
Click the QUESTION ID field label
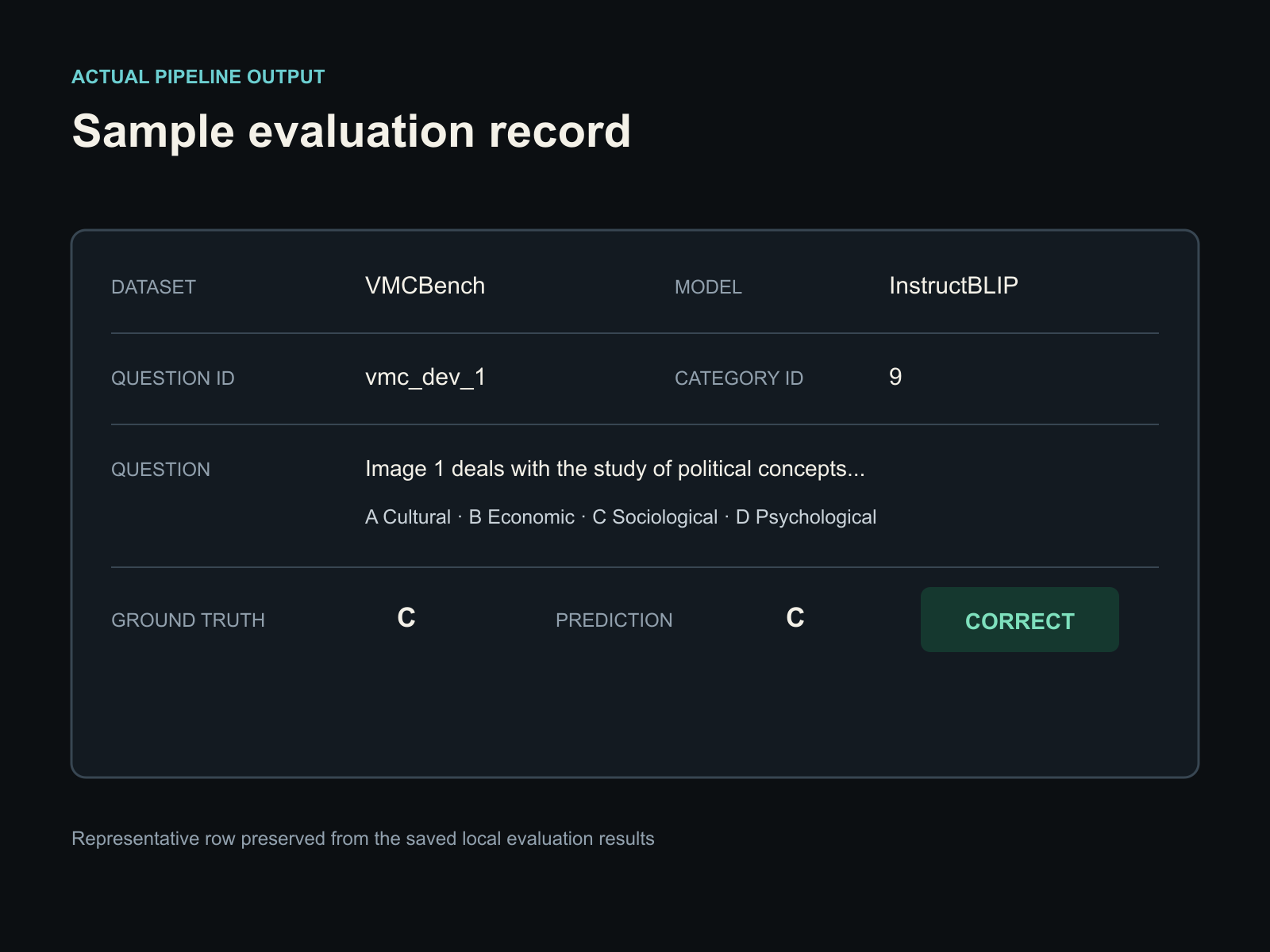click(173, 378)
